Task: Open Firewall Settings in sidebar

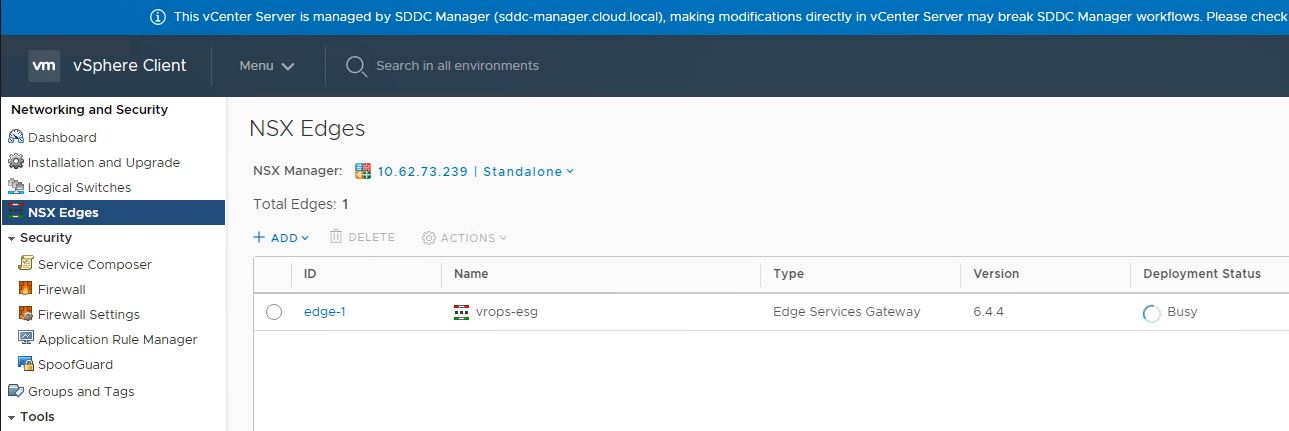Action: pos(88,314)
